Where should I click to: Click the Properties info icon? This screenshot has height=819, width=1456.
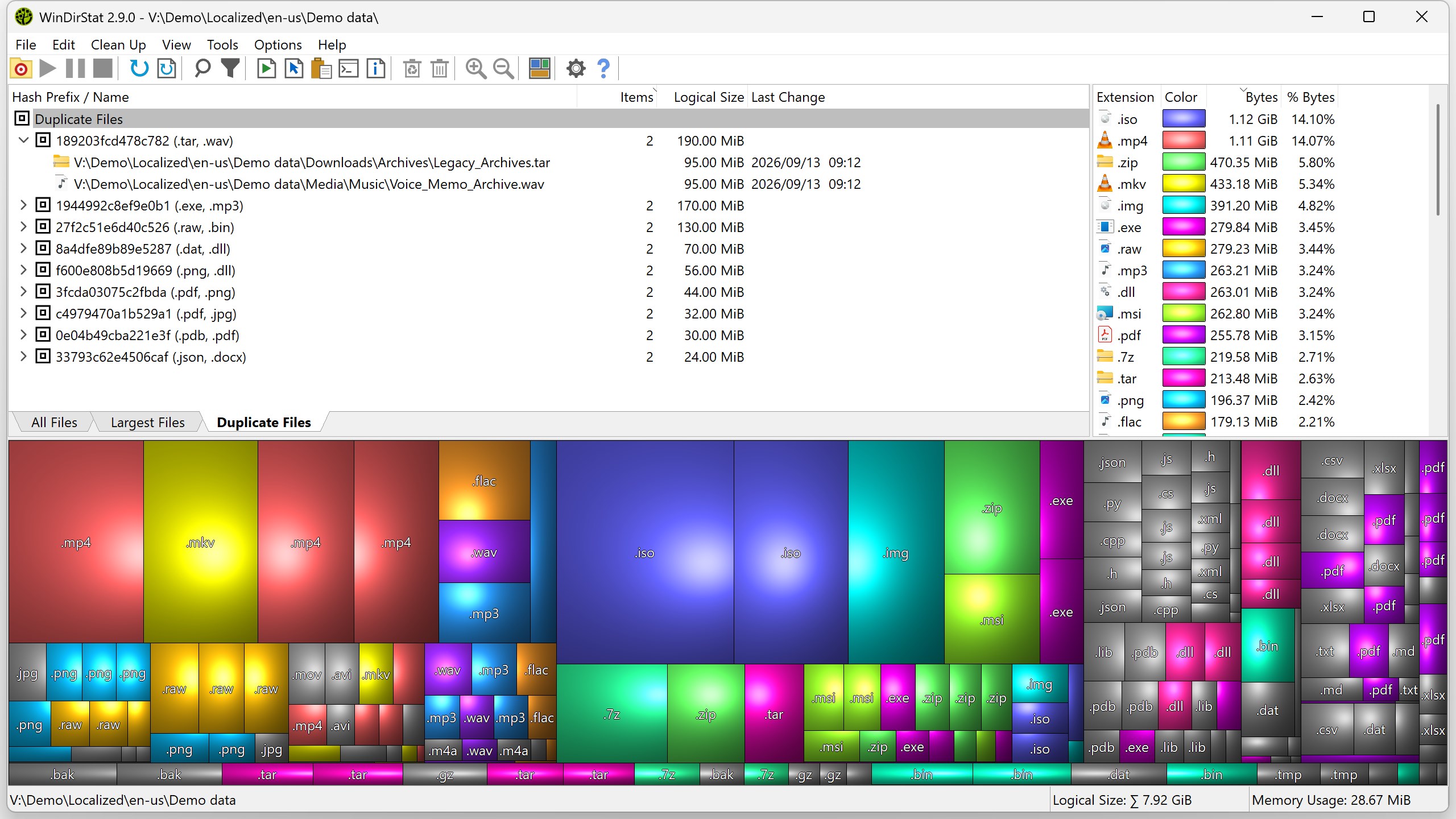pos(376,69)
